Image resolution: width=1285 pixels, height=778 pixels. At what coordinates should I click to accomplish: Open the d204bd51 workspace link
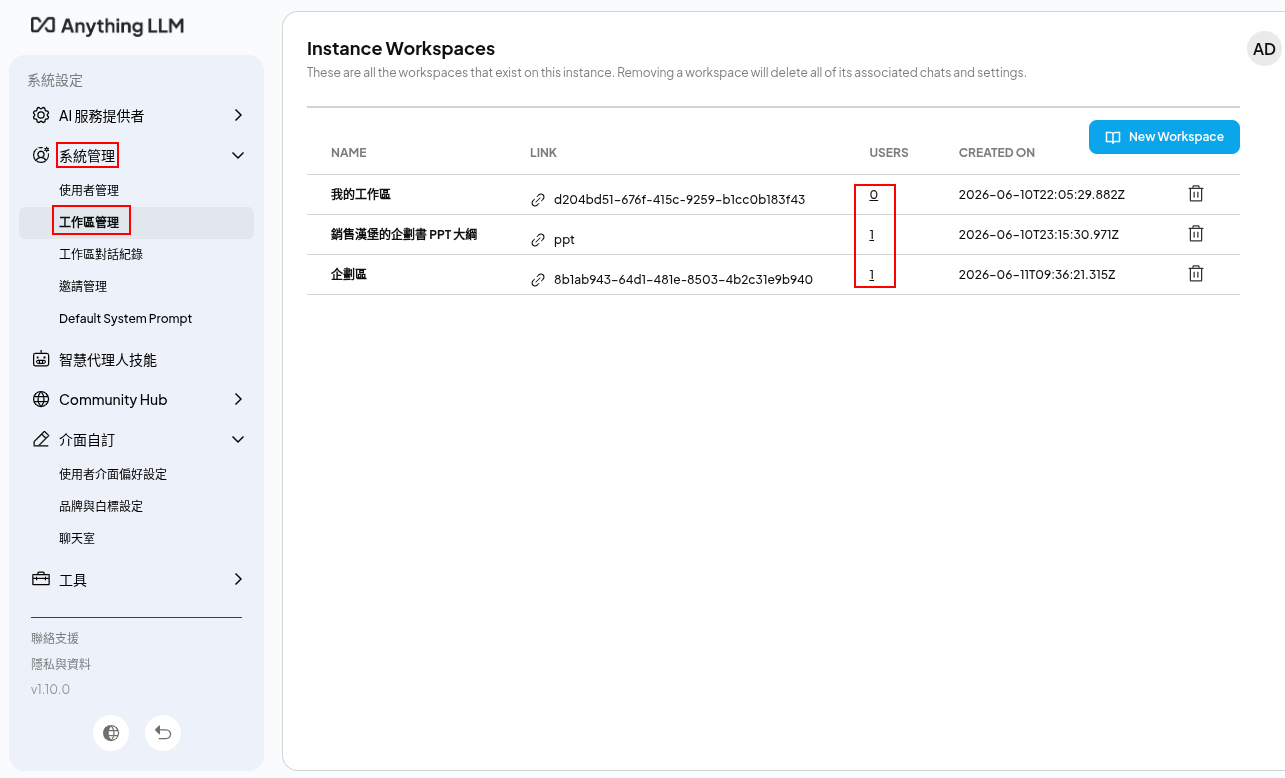[x=679, y=199]
